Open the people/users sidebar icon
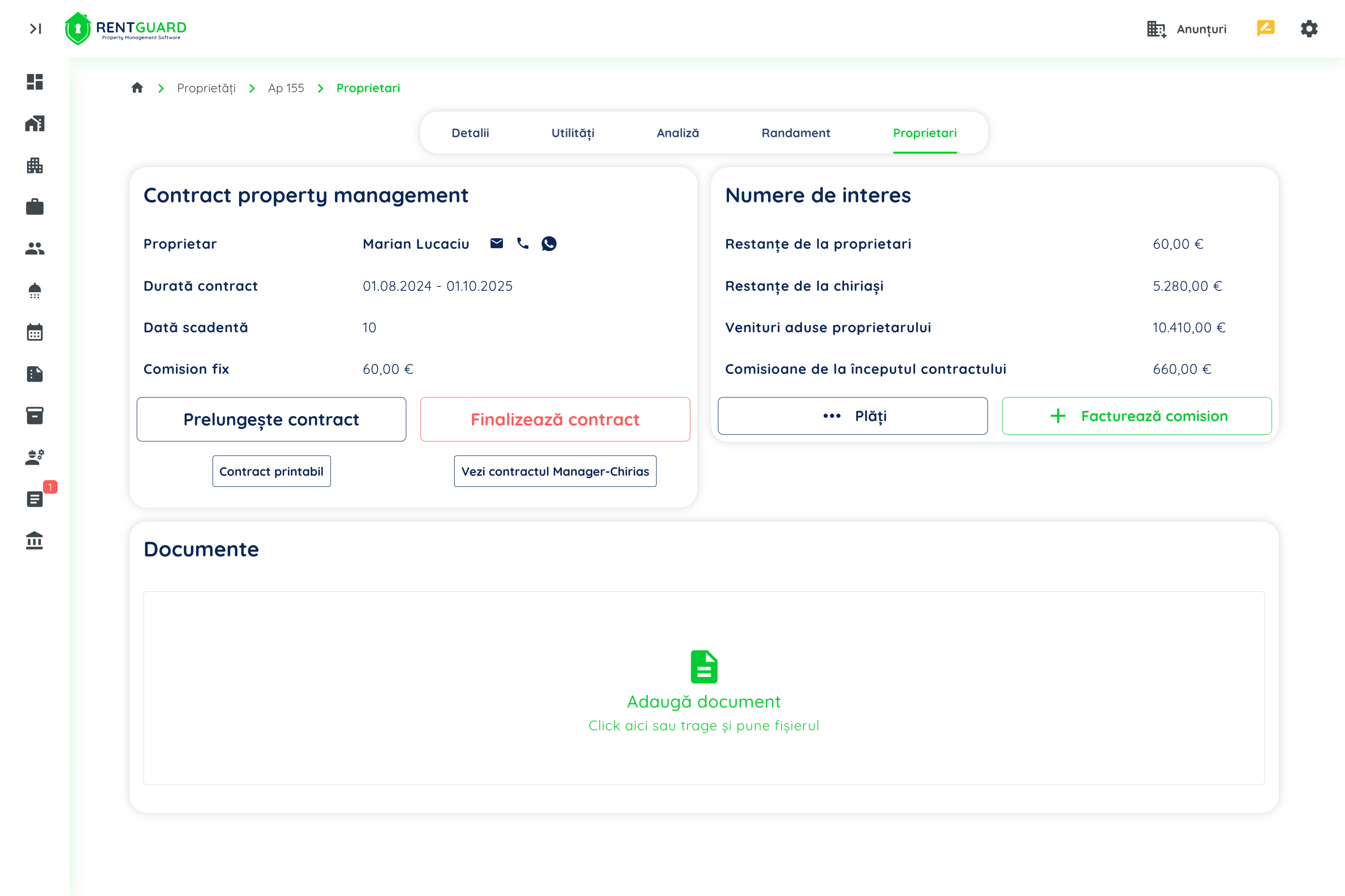Viewport: 1345px width, 896px height. (x=35, y=249)
